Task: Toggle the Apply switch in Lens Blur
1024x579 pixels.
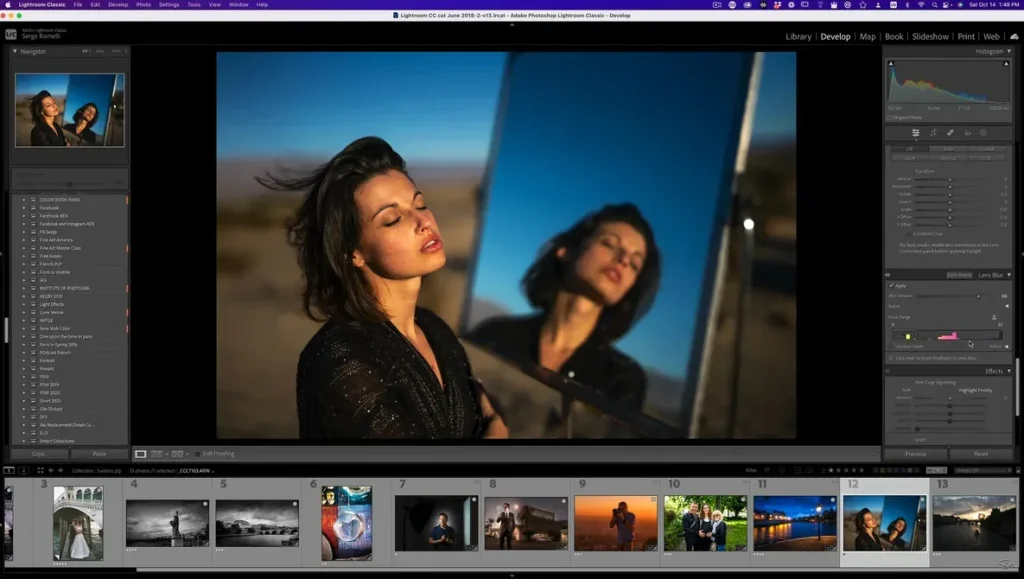Action: tap(891, 286)
